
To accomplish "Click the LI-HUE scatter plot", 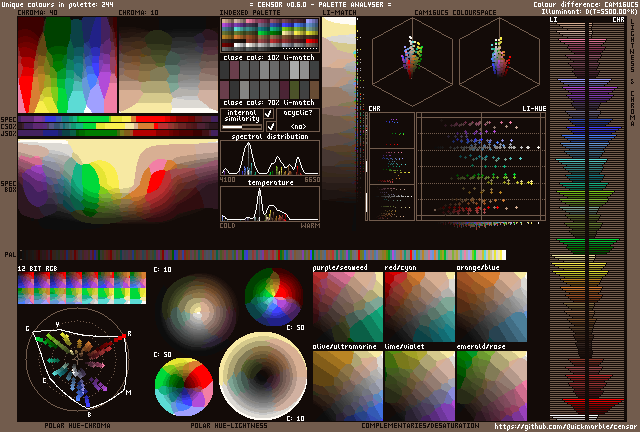I will point(482,166).
